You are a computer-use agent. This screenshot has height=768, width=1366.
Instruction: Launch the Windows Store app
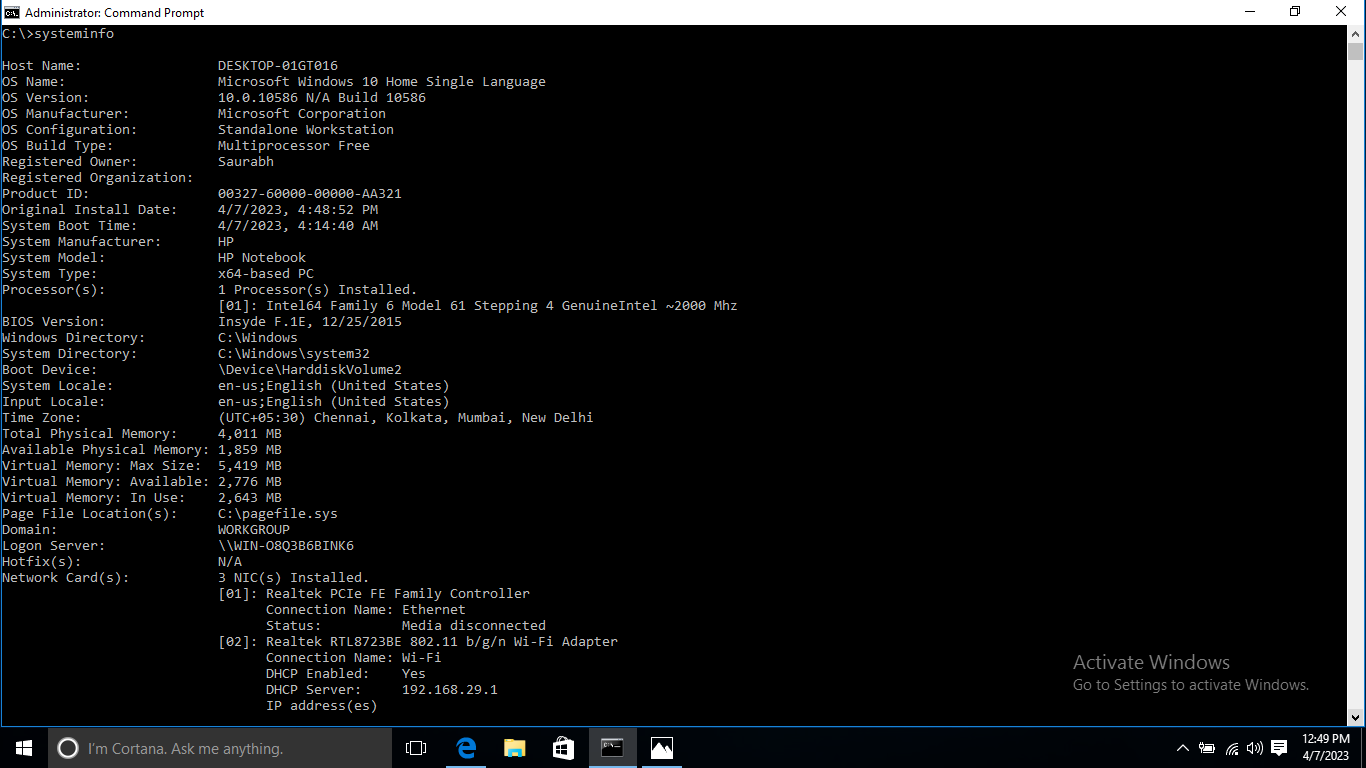pos(563,748)
